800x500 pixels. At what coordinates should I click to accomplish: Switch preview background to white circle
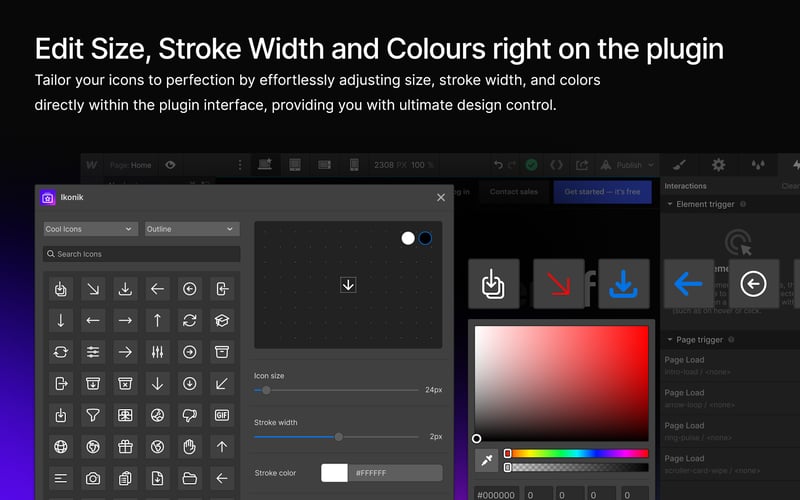408,238
